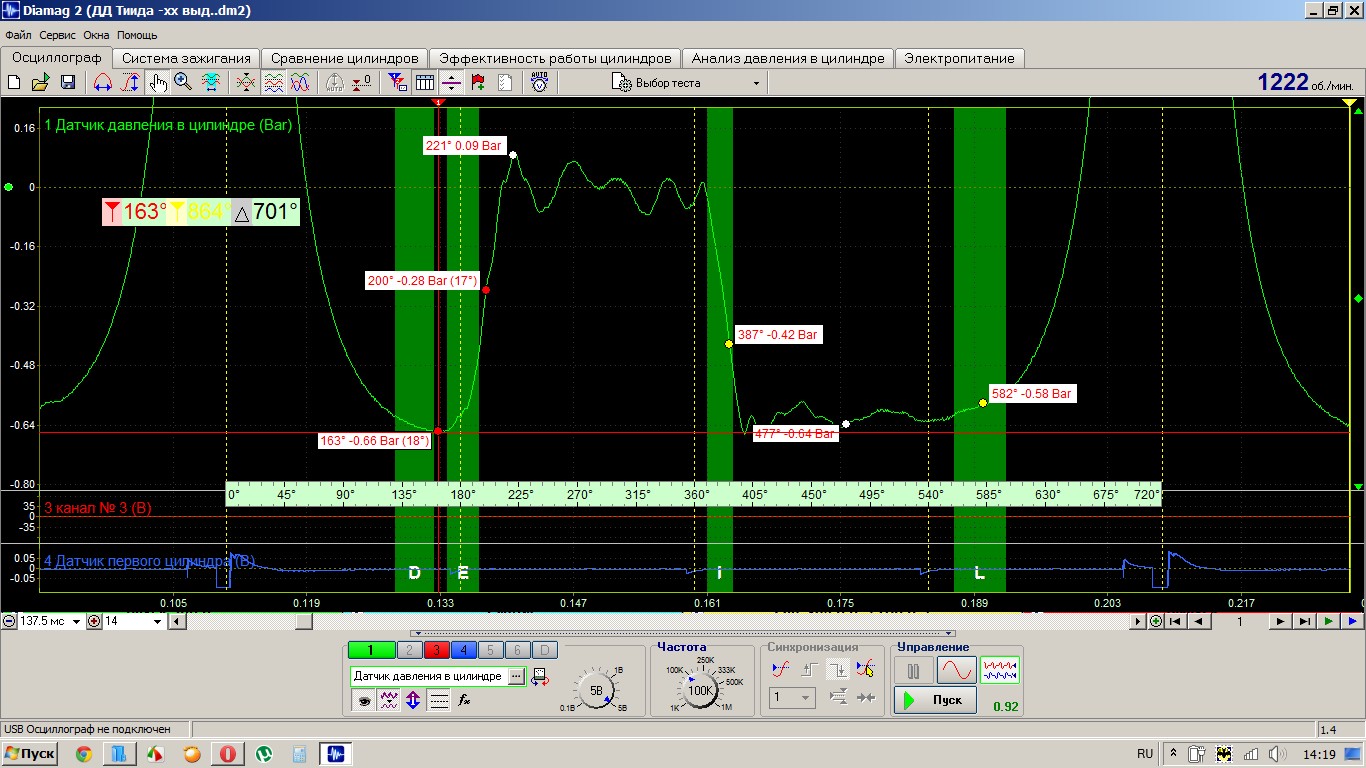The image size is (1366, 768).
Task: Adjust the 5B voltage range knob
Action: pyautogui.click(x=596, y=690)
